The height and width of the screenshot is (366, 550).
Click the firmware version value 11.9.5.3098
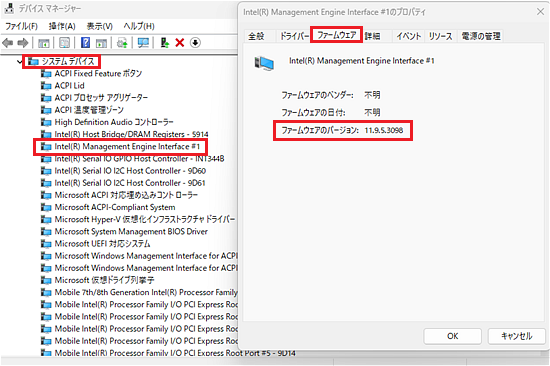tap(384, 131)
